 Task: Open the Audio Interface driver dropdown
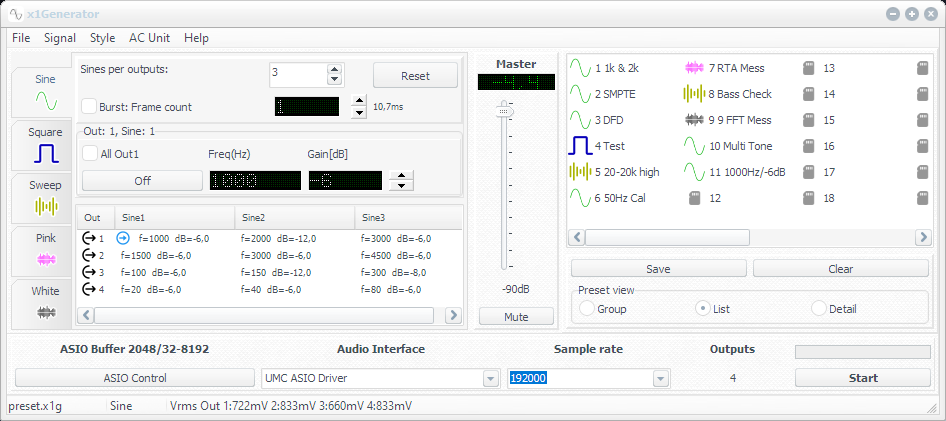click(490, 378)
